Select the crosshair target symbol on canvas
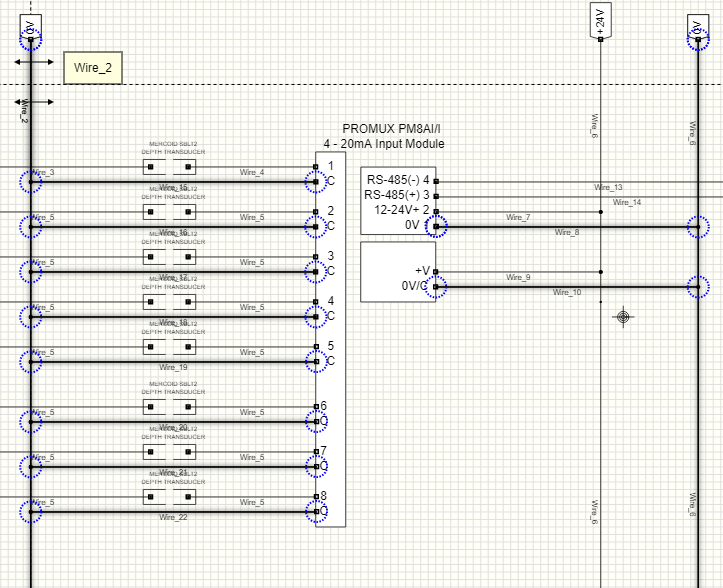Screen dimensions: 723x588 [x=624, y=317]
